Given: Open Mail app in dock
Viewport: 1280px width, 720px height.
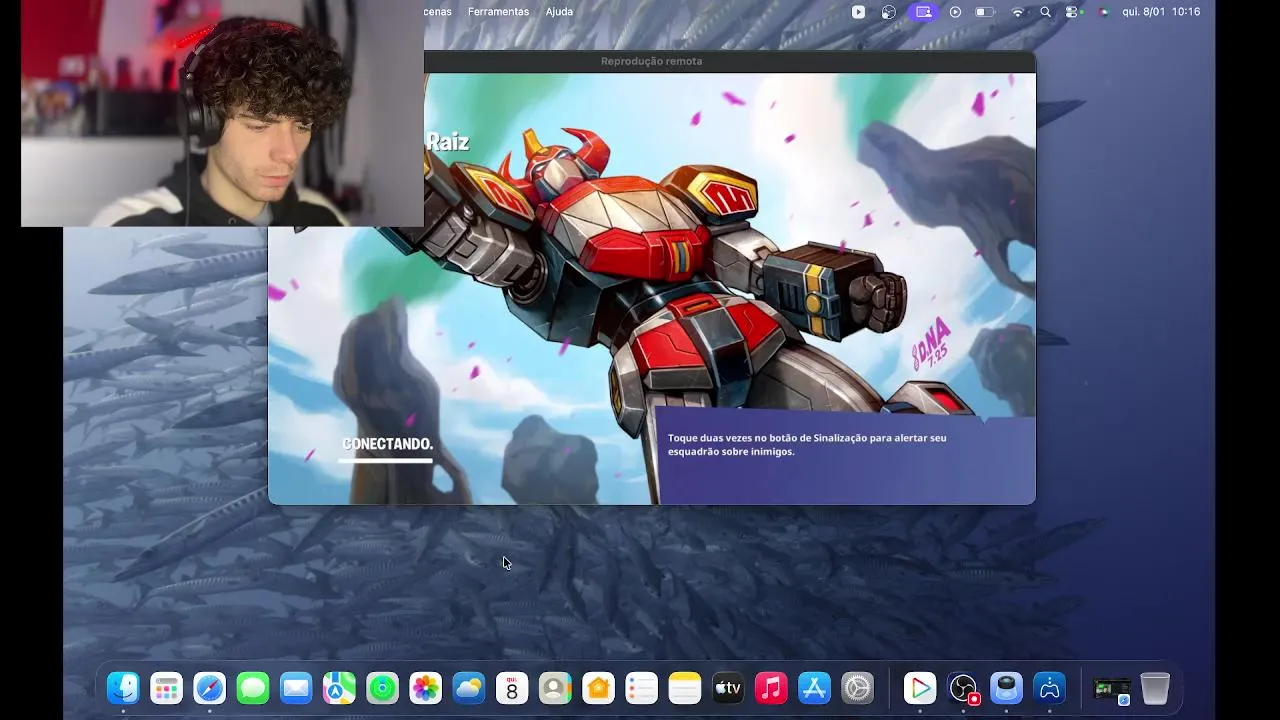Looking at the screenshot, I should pos(296,688).
